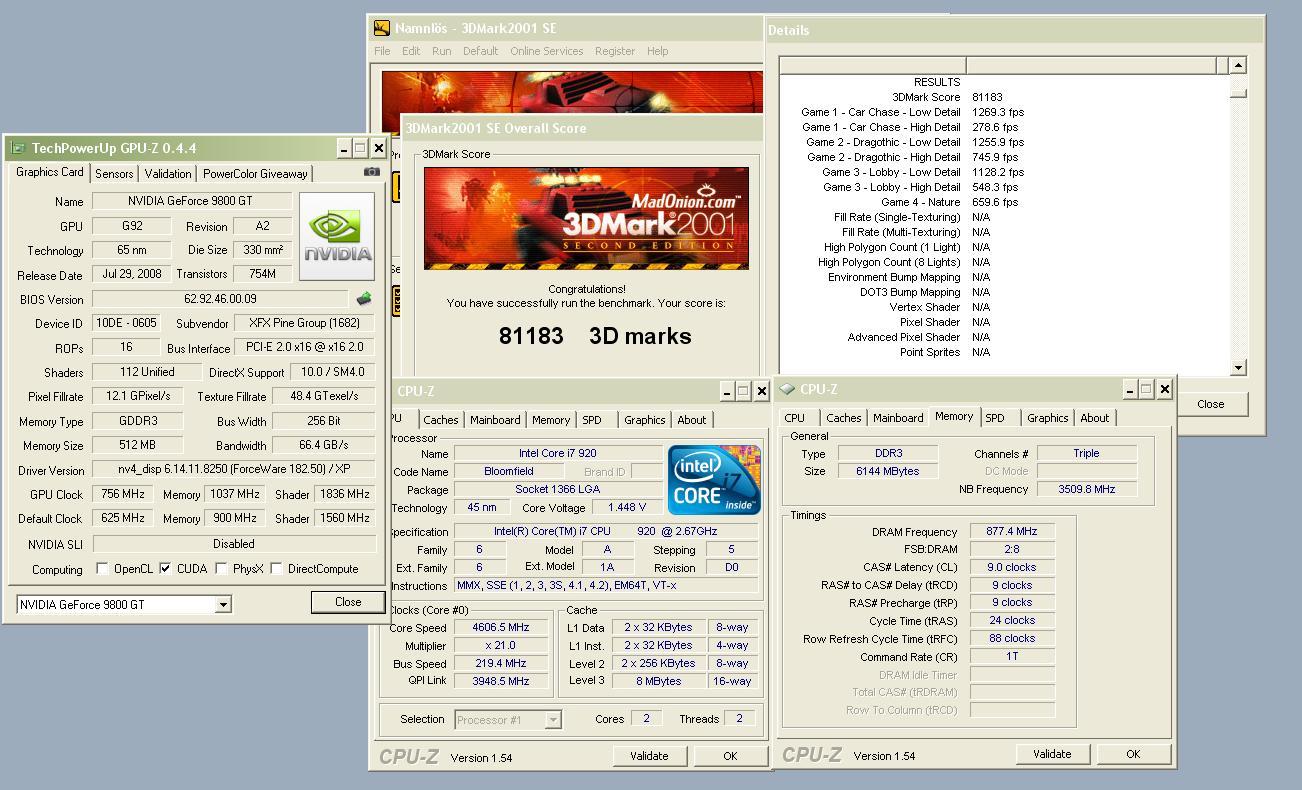The width and height of the screenshot is (1302, 790).
Task: Open the SPD tab in the CPU-Z processor window
Action: [592, 420]
